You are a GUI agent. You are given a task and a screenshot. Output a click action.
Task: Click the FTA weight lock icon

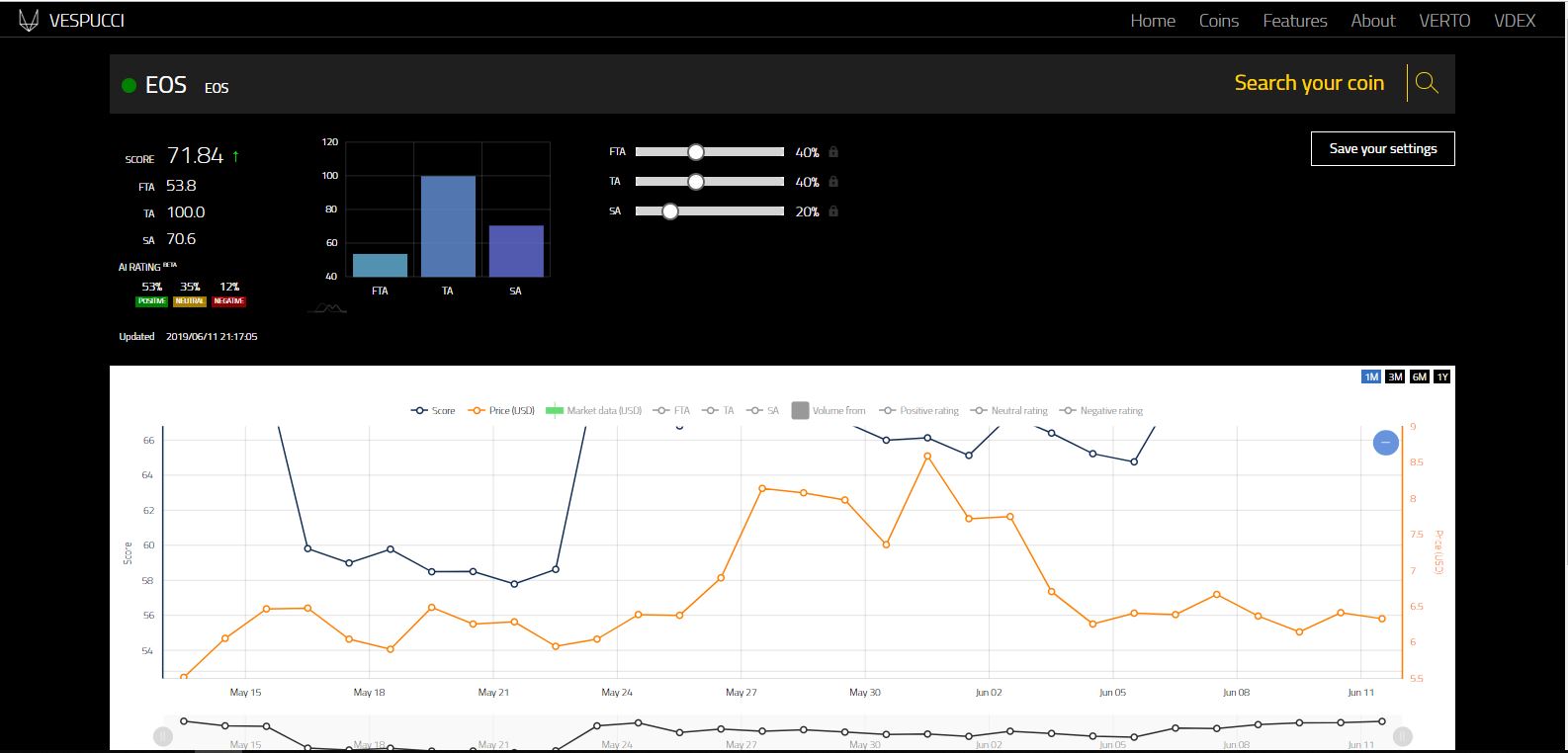[833, 152]
